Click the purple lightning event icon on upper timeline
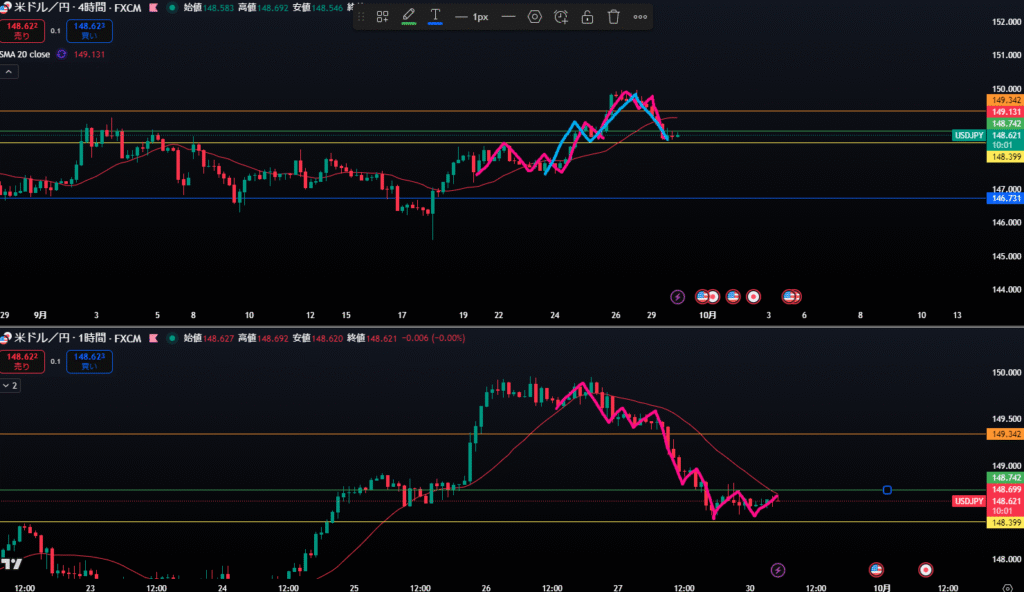Image resolution: width=1024 pixels, height=592 pixels. (677, 297)
